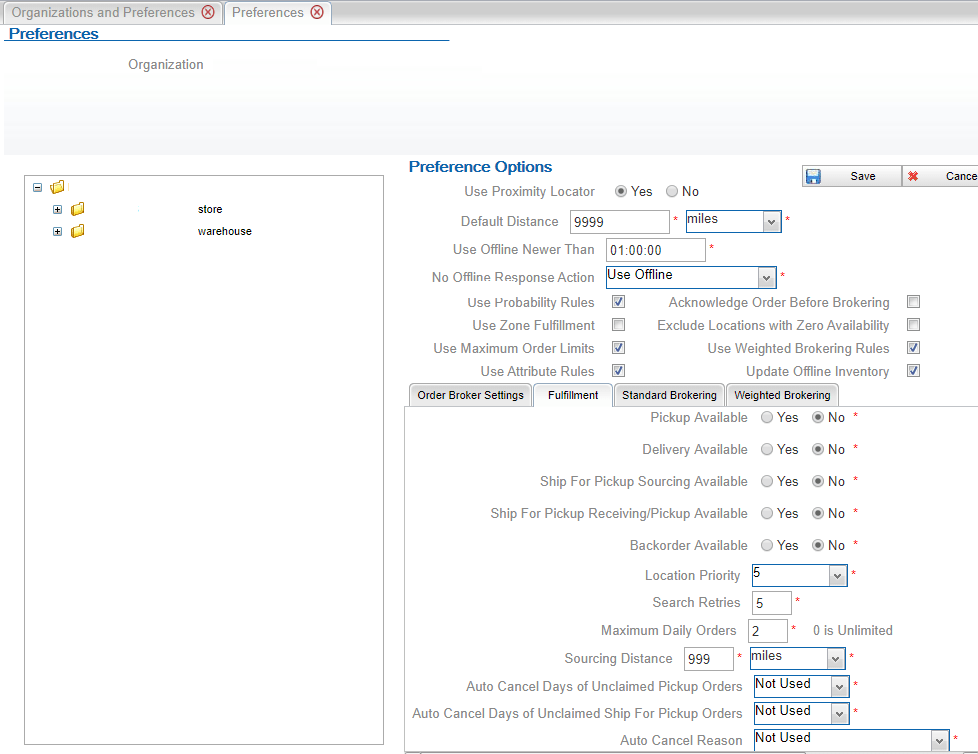The width and height of the screenshot is (978, 754).
Task: Select Yes for Pickup Available
Action: [x=764, y=417]
